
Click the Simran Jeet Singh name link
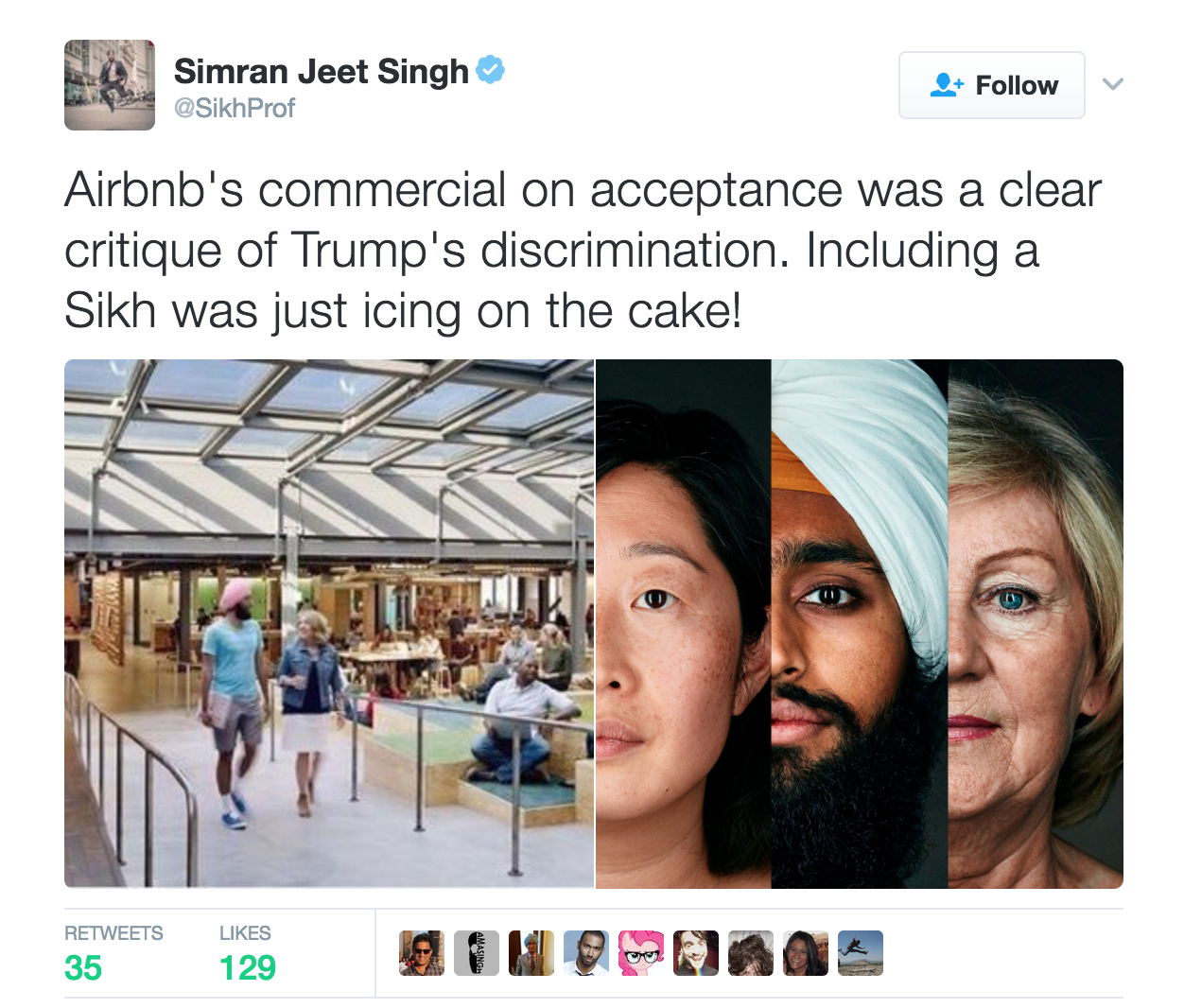322,71
